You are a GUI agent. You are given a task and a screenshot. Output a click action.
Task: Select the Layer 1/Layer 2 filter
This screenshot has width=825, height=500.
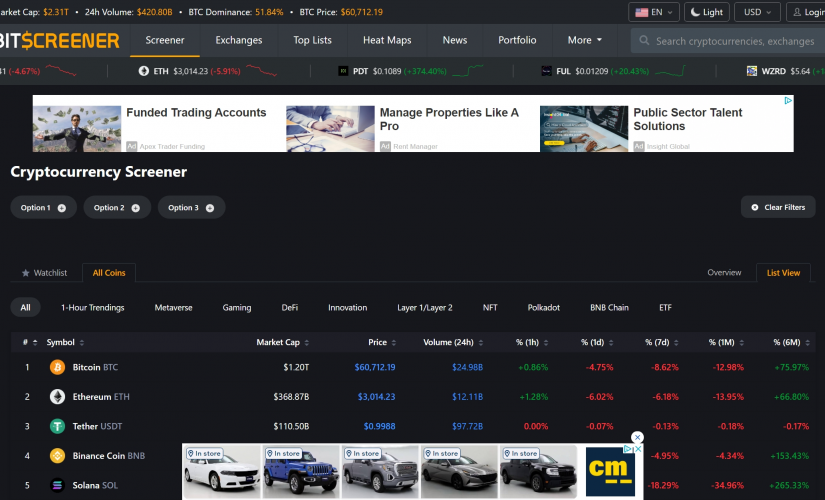pos(425,308)
